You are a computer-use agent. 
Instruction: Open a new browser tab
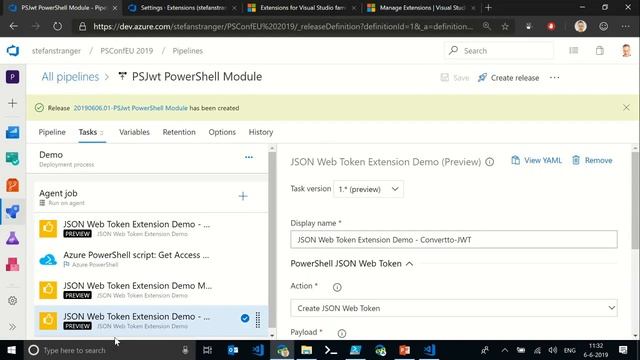[488, 8]
